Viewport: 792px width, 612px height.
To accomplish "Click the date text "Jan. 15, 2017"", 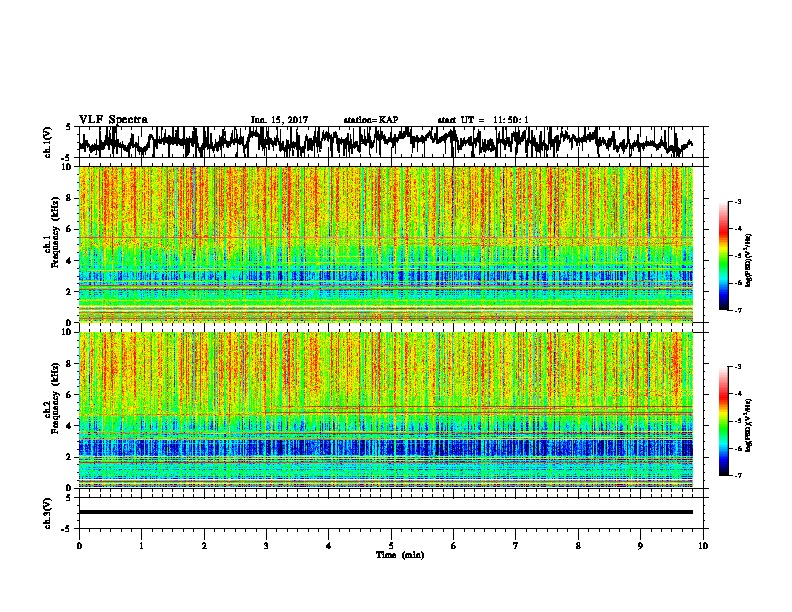I will [x=279, y=120].
